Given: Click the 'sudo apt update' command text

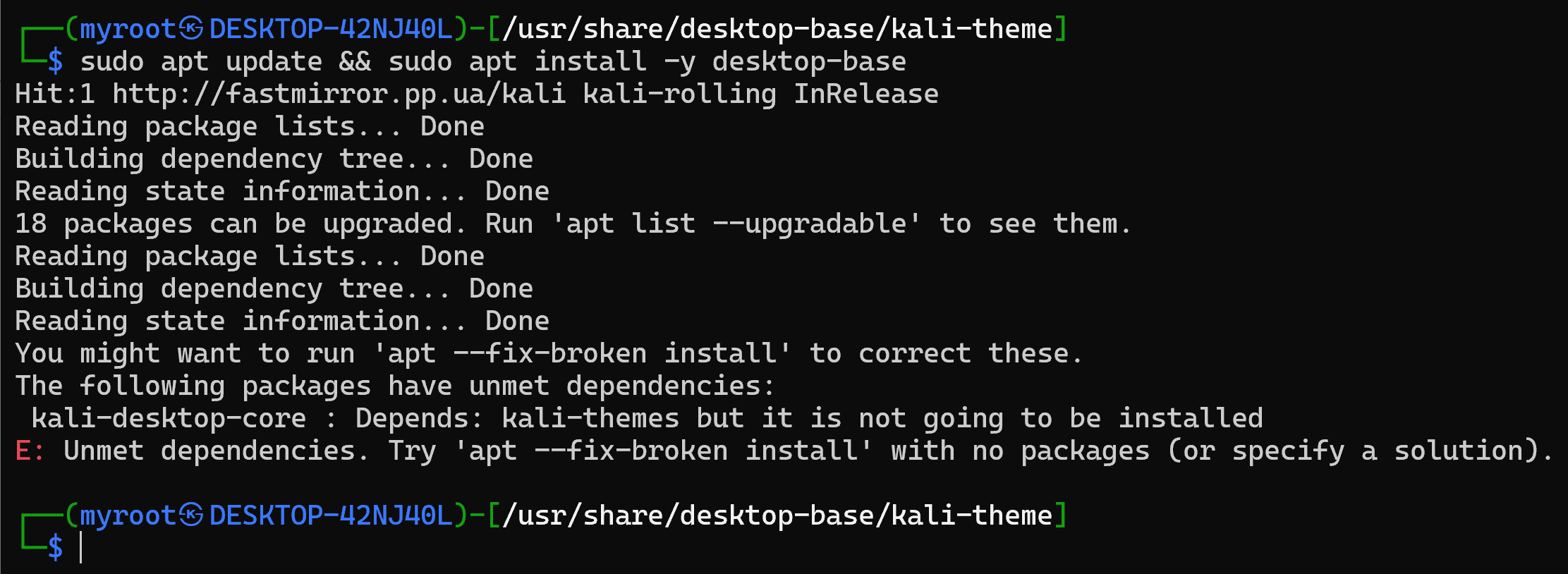Looking at the screenshot, I should [201, 61].
